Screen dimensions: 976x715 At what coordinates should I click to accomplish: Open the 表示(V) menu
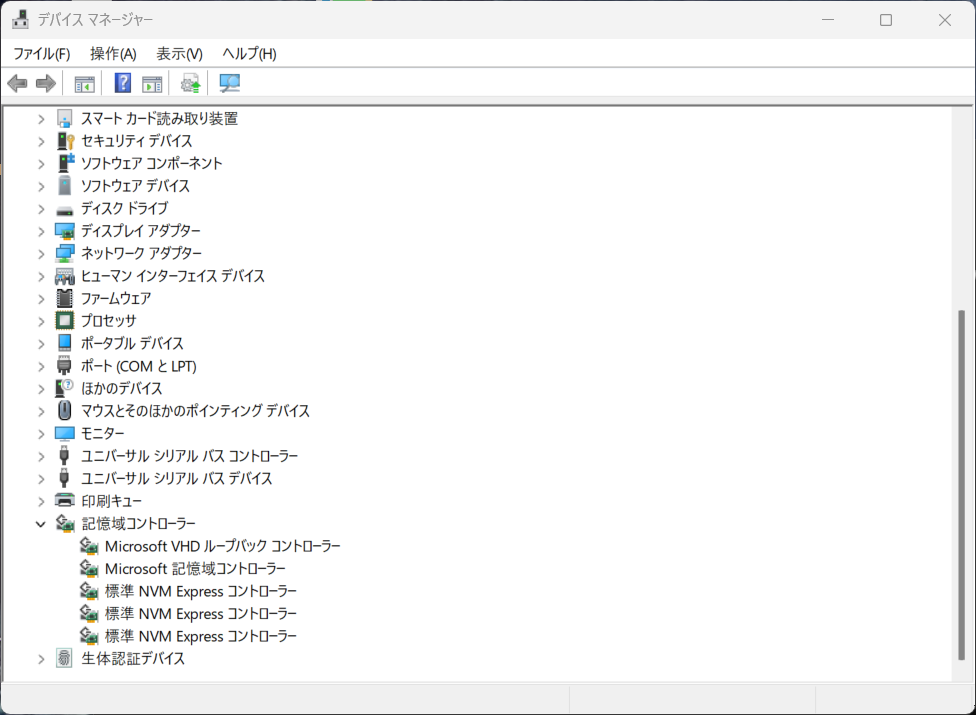click(179, 54)
